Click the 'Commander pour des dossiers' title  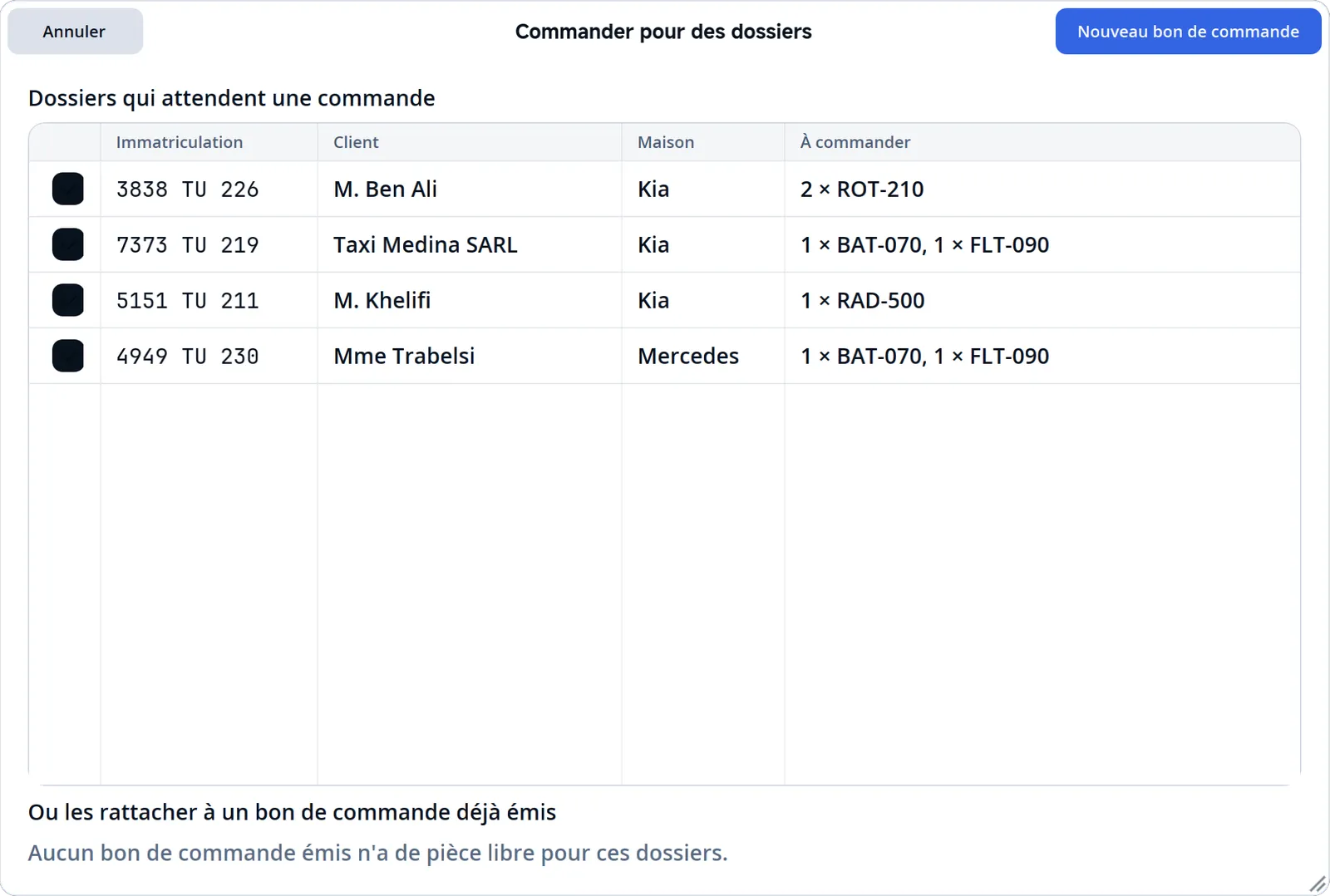[x=663, y=32]
